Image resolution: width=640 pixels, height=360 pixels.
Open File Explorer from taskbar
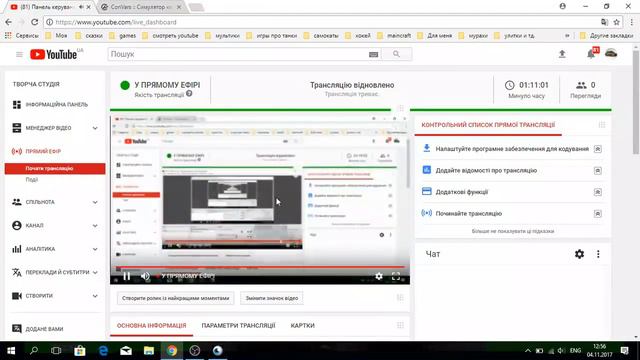tap(149, 351)
